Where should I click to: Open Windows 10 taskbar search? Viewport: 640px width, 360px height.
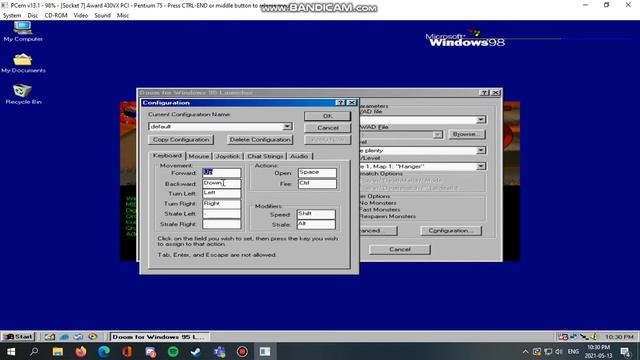click(34, 351)
